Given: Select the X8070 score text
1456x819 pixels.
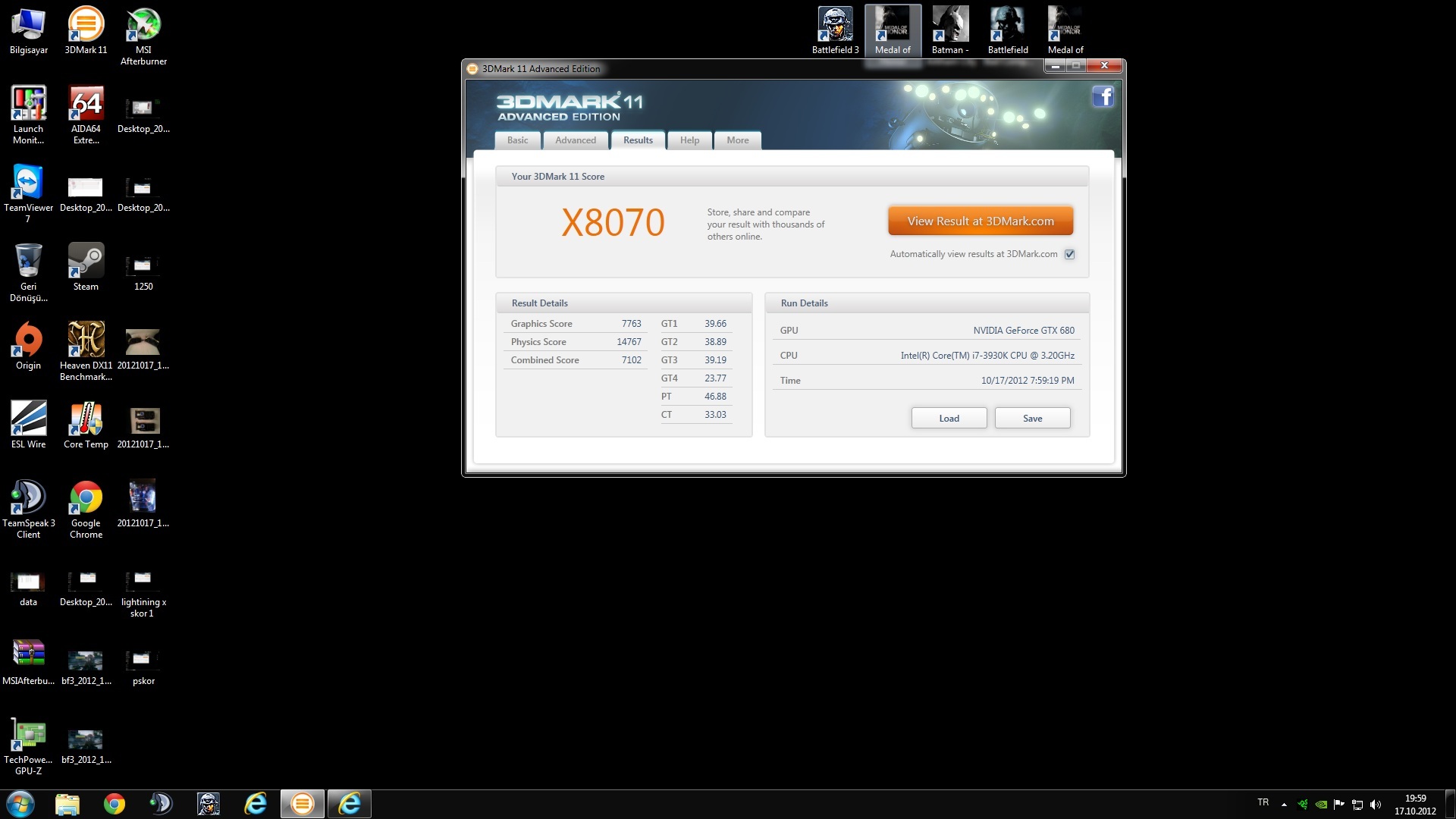Looking at the screenshot, I should [613, 223].
